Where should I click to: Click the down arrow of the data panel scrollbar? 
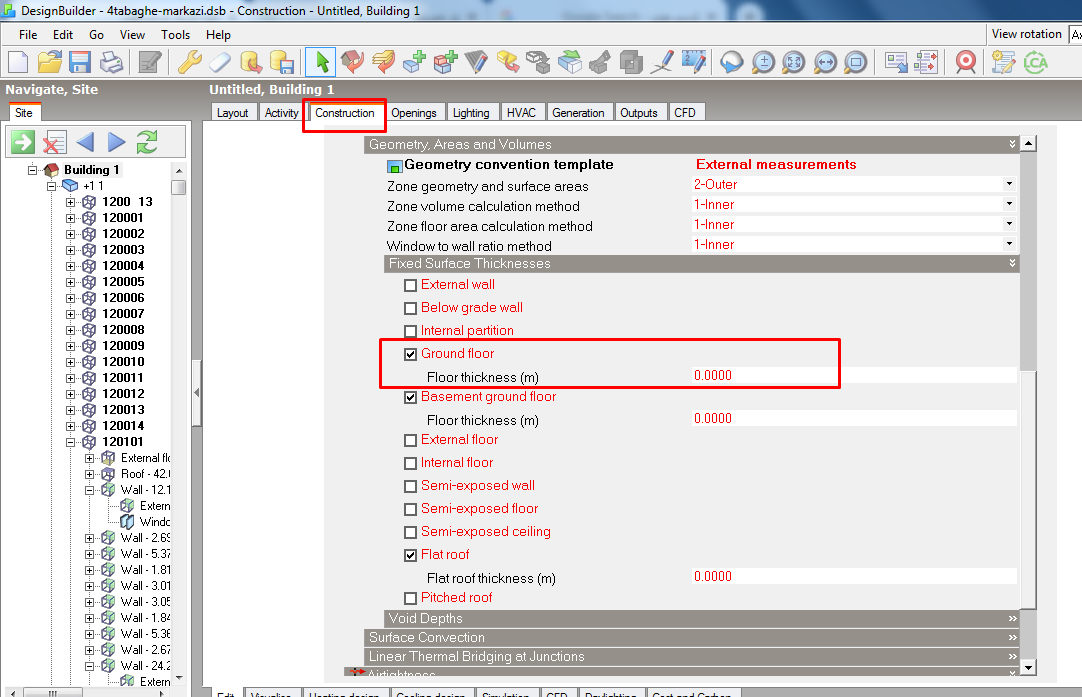click(1028, 667)
